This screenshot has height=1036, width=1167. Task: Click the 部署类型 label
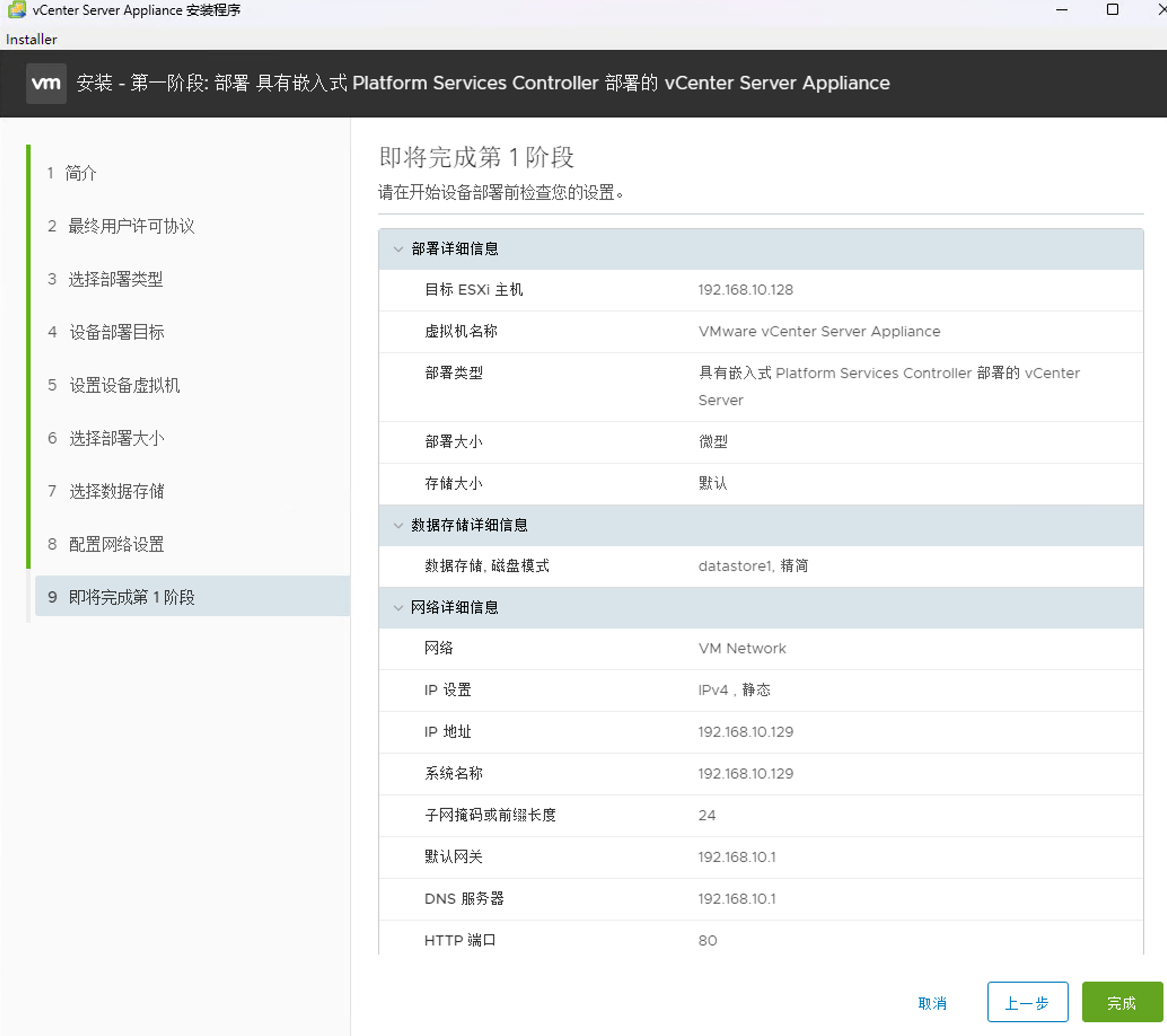pos(454,374)
